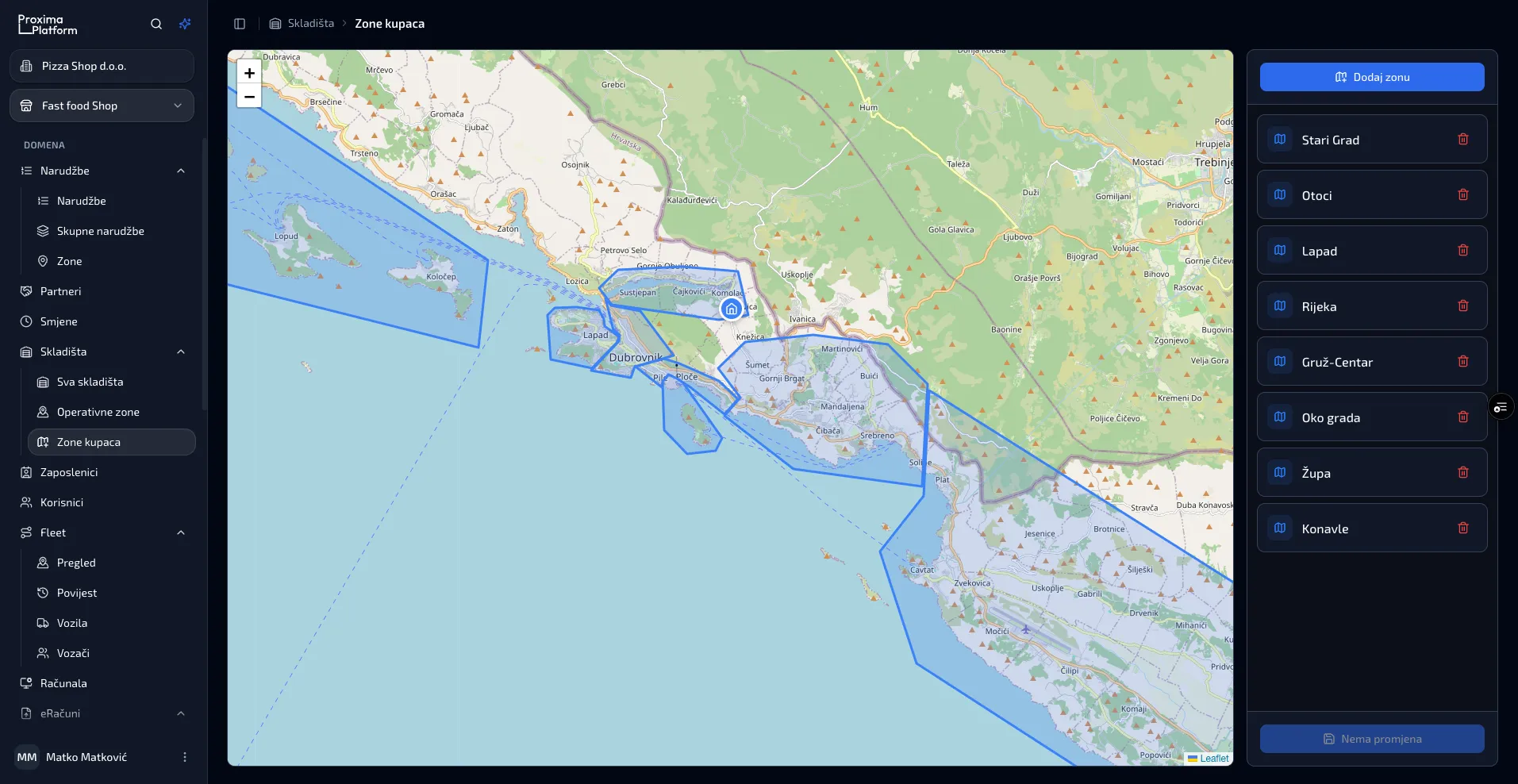Open Smjene menu item

[103, 321]
